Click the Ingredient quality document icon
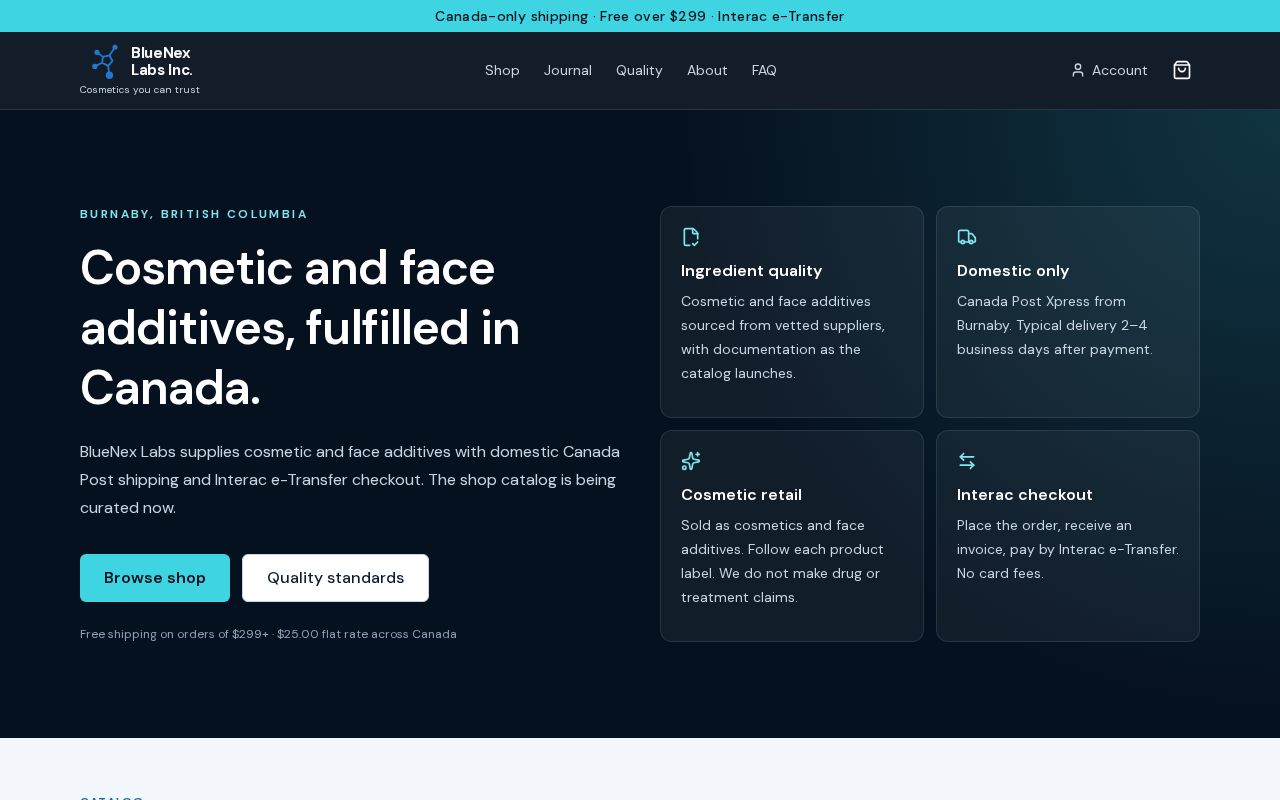The image size is (1280, 800). coord(691,237)
